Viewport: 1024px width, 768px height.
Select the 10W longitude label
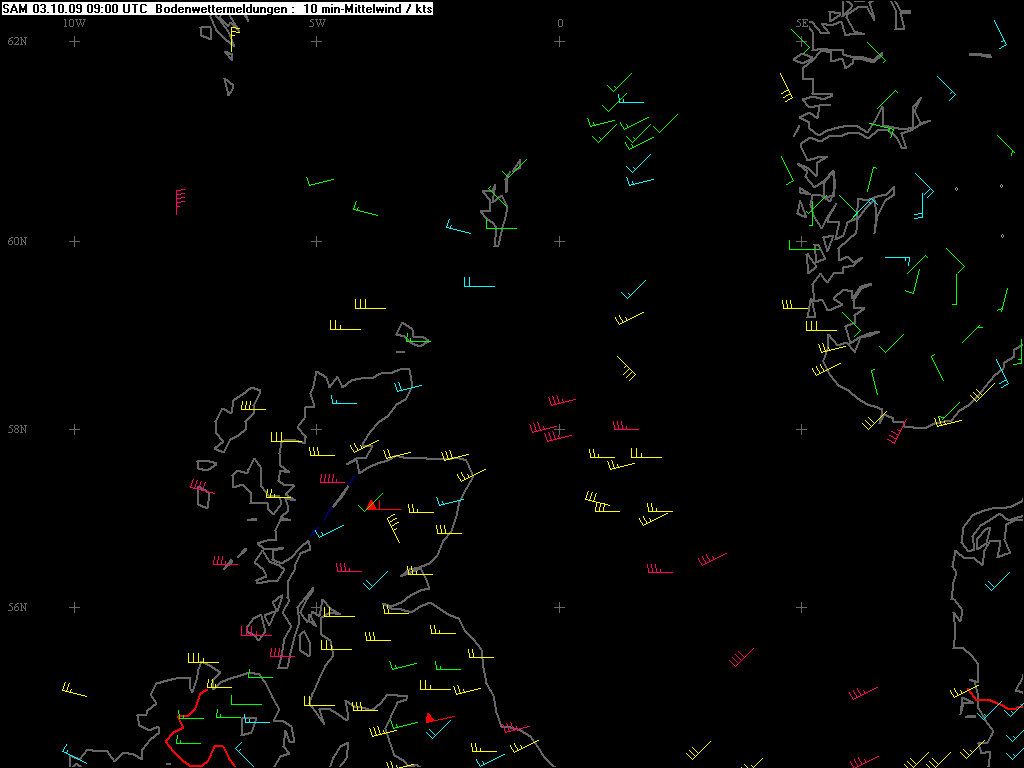(74, 23)
